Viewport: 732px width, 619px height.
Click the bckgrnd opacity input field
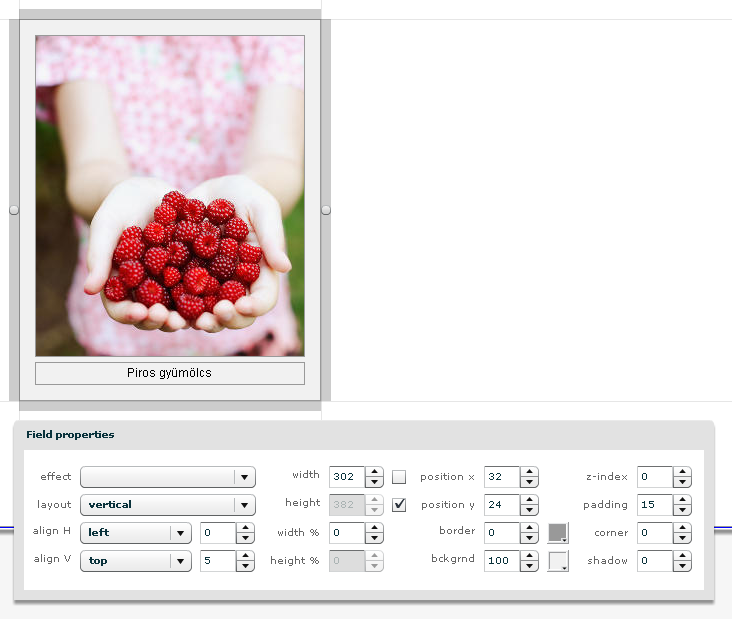tap(502, 561)
